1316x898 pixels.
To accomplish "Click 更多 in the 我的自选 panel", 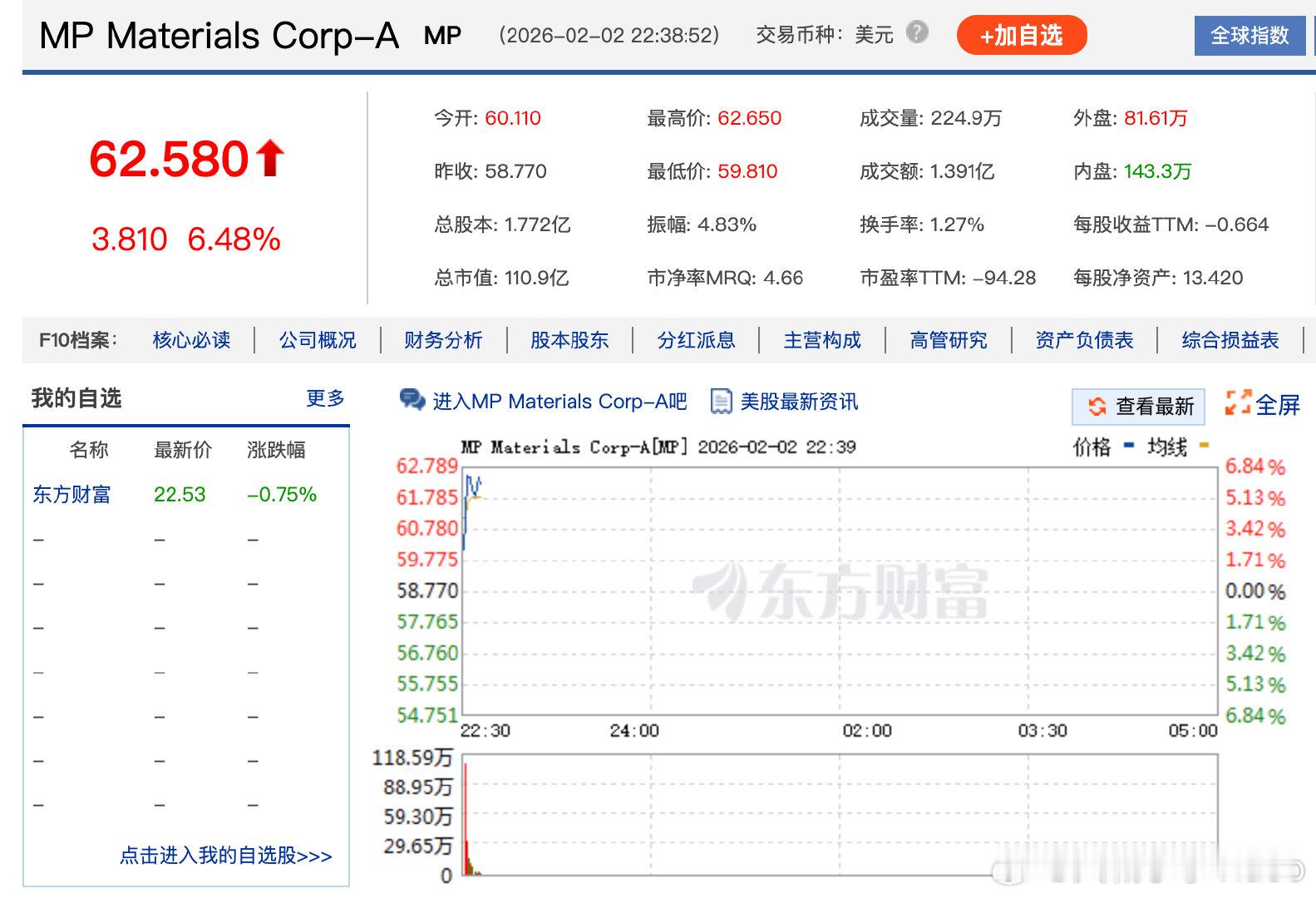I will click(x=325, y=398).
